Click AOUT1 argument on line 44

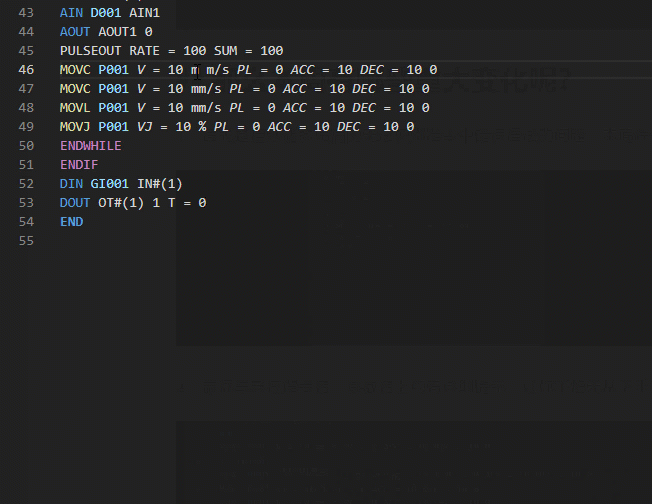[x=117, y=32]
